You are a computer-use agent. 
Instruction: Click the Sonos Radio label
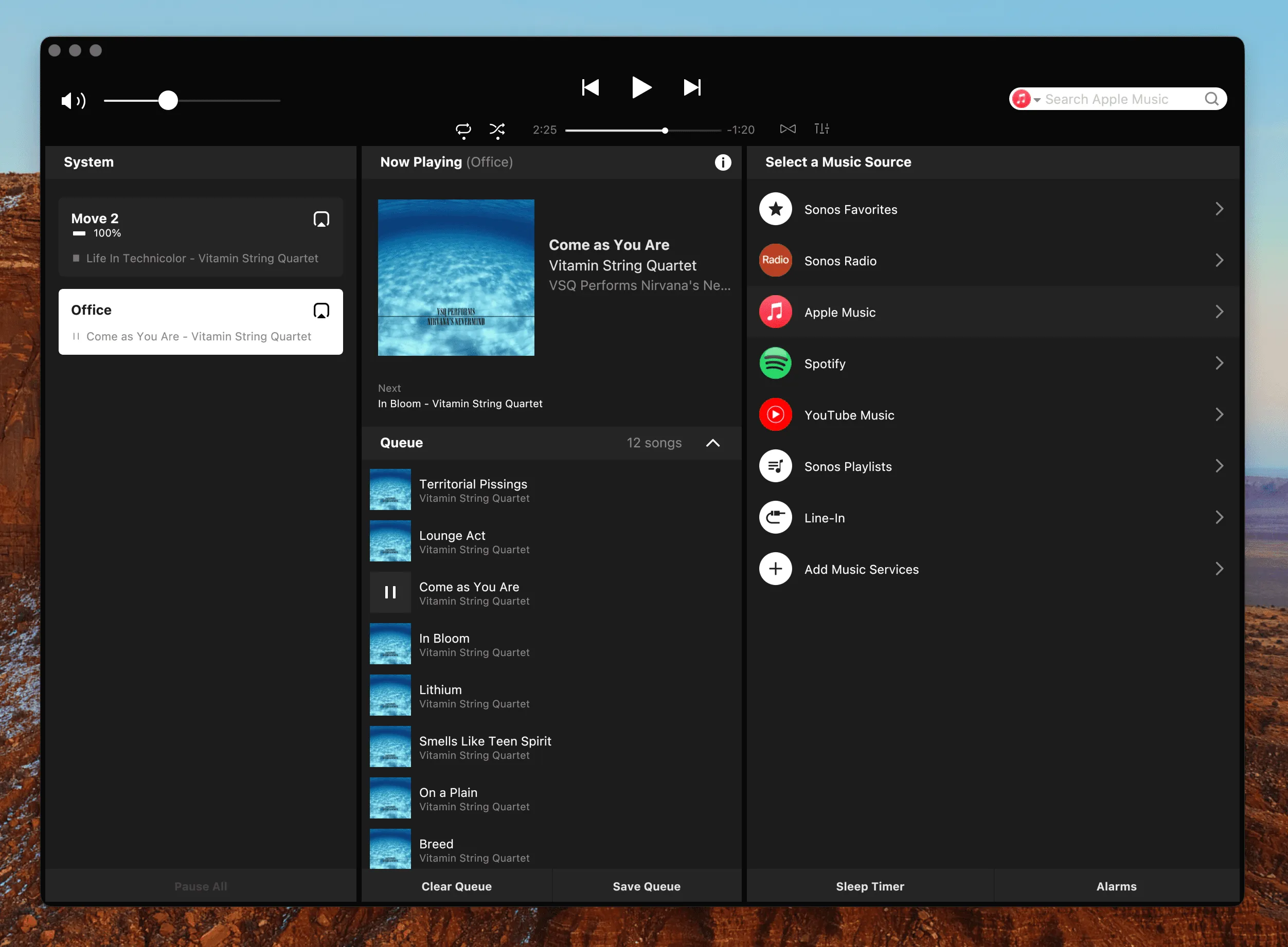click(840, 261)
